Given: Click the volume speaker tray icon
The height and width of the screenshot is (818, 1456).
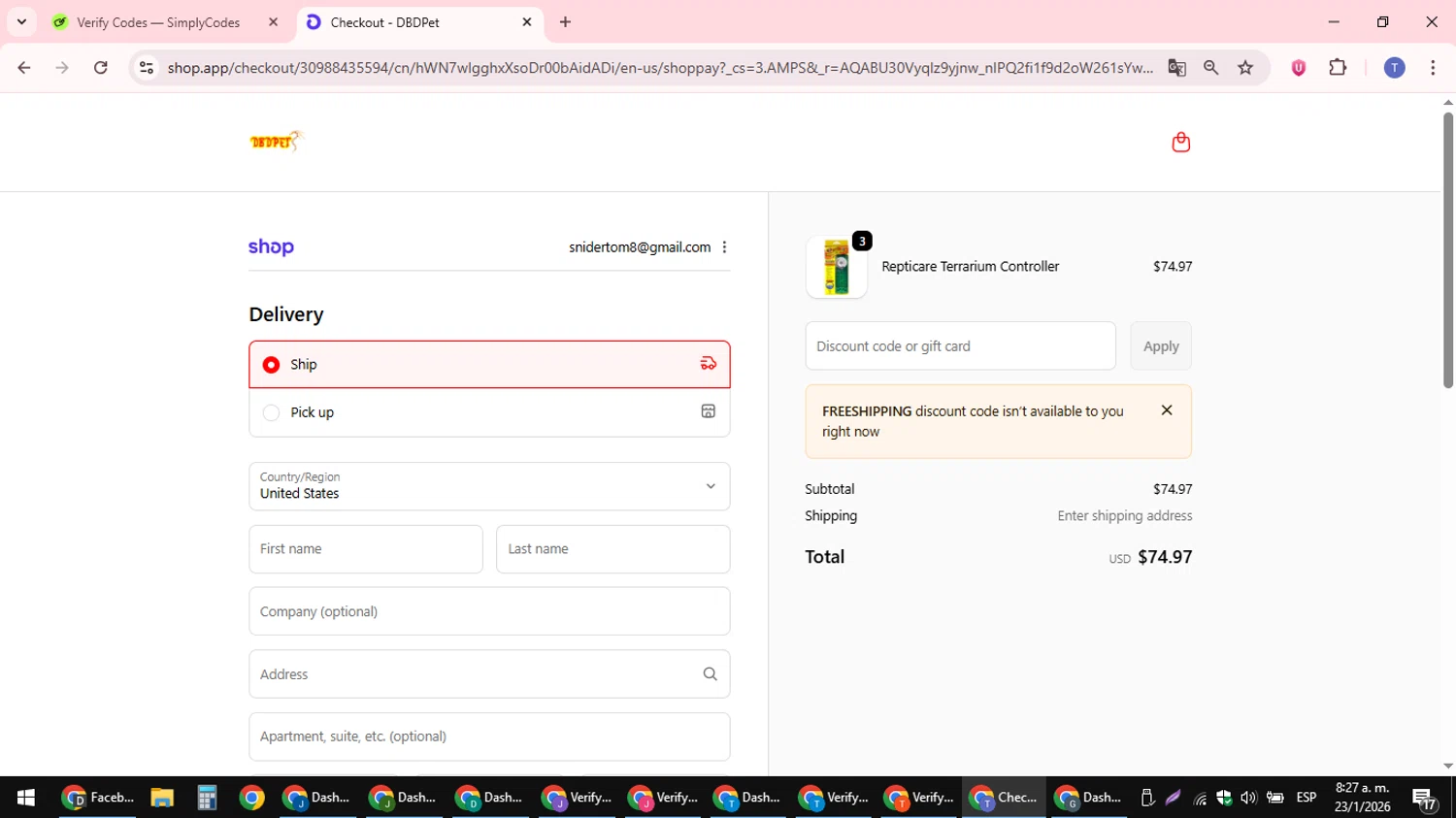Looking at the screenshot, I should [1248, 798].
